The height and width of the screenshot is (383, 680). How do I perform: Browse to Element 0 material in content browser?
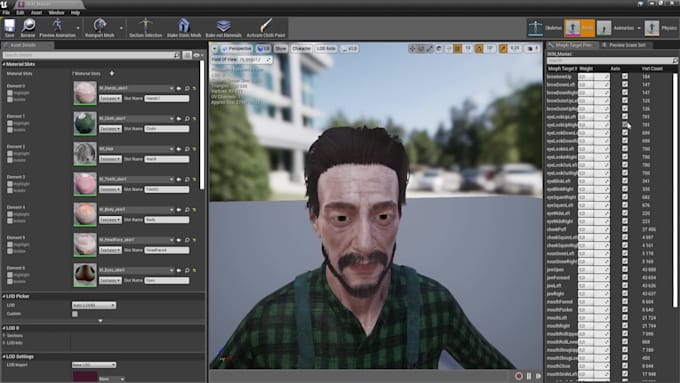coord(187,88)
